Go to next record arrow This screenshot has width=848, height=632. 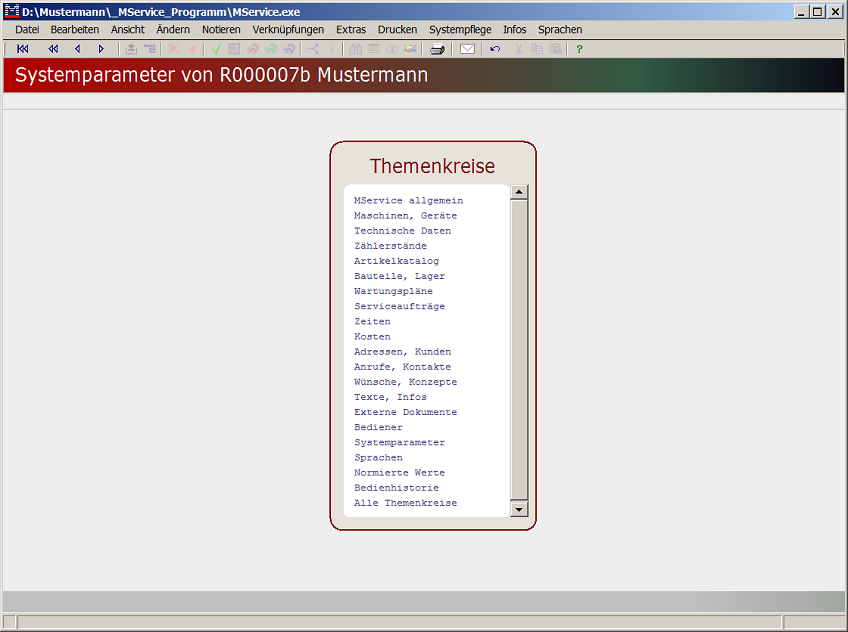101,49
